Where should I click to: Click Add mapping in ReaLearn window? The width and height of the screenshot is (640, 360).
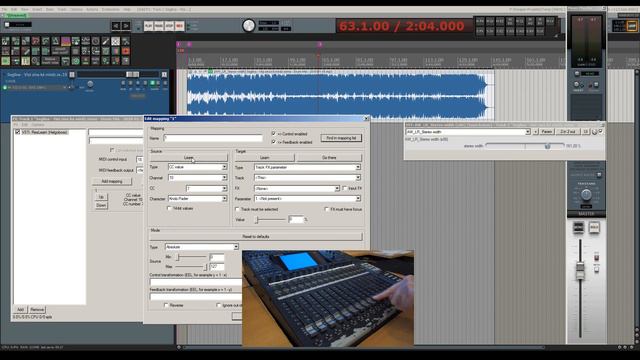pyautogui.click(x=112, y=181)
